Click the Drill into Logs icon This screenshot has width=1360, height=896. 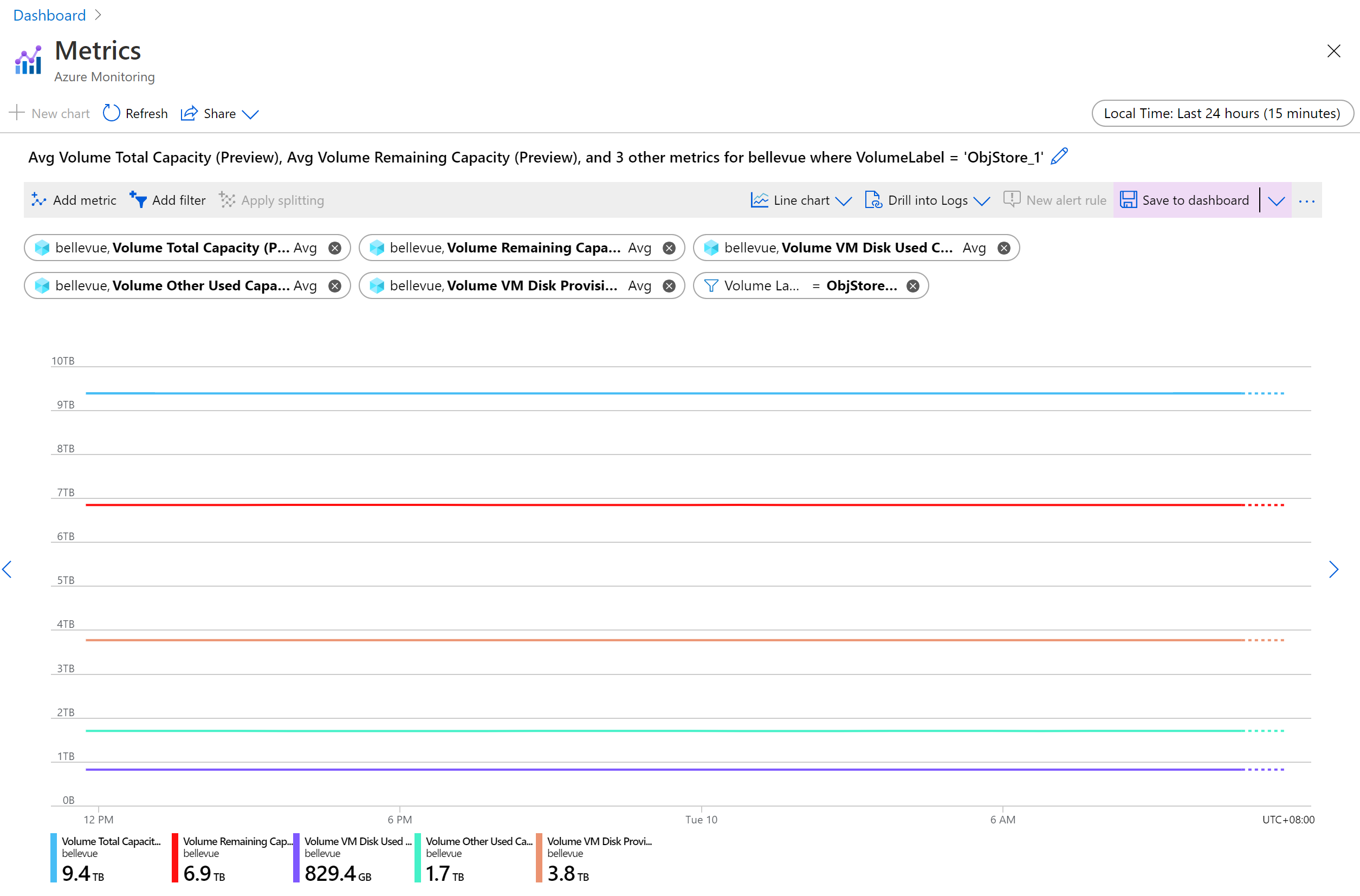871,199
